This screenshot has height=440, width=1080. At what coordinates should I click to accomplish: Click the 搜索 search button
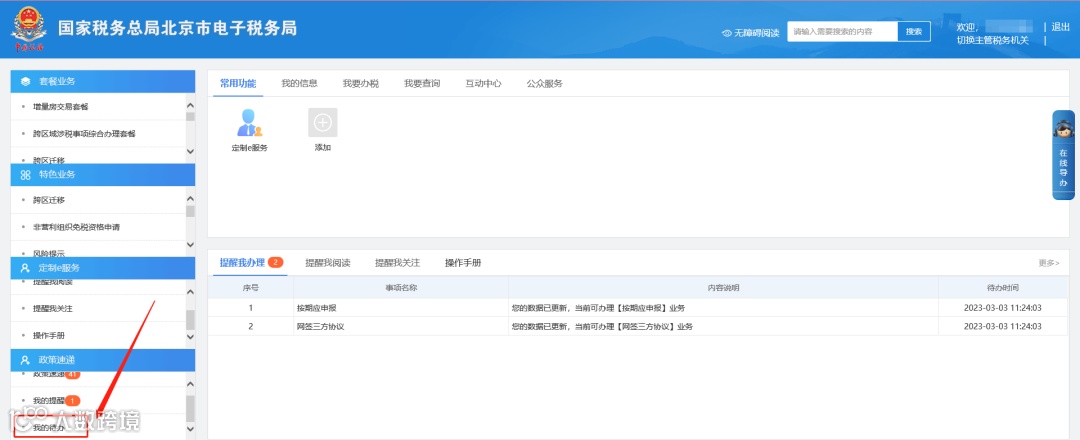coord(914,32)
